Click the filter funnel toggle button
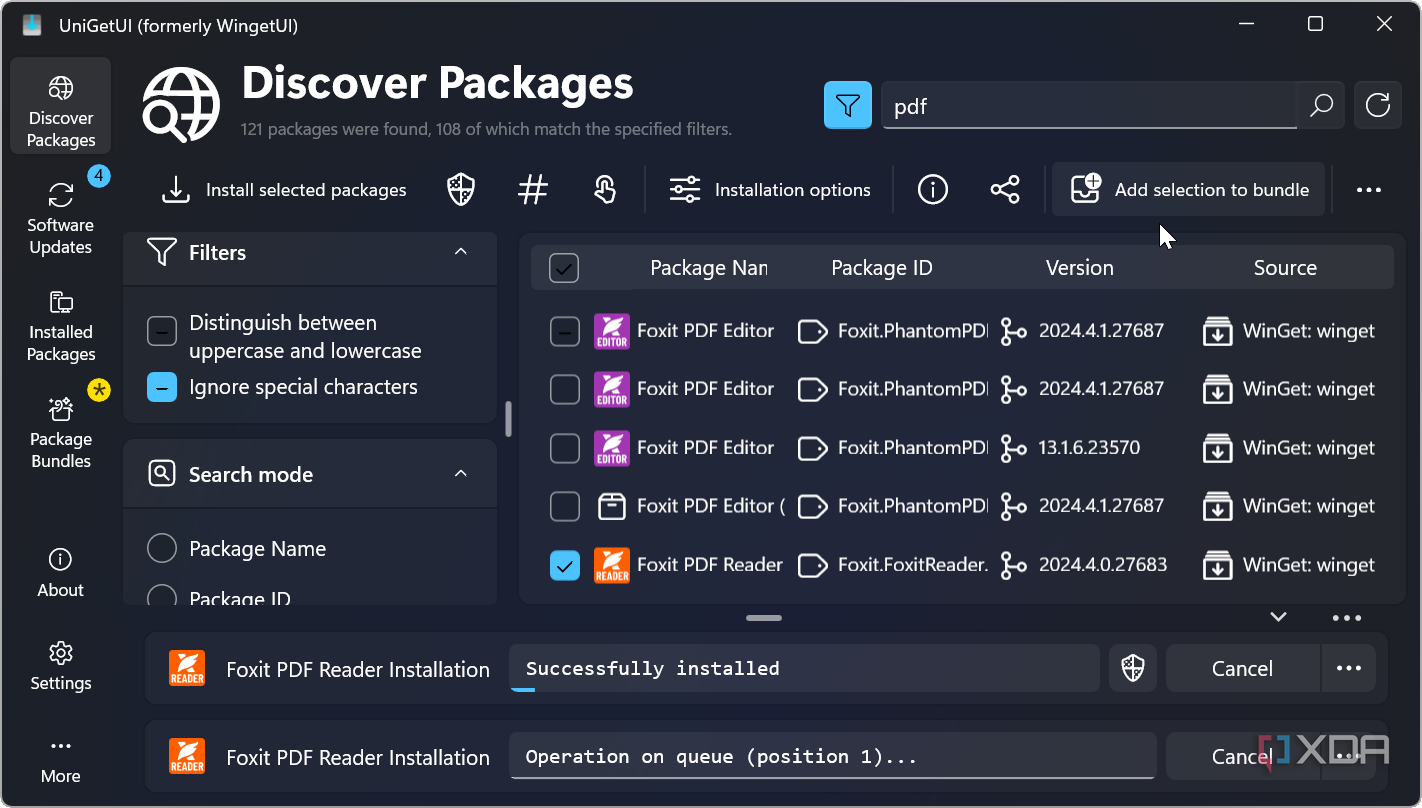Image resolution: width=1422 pixels, height=808 pixels. [848, 105]
